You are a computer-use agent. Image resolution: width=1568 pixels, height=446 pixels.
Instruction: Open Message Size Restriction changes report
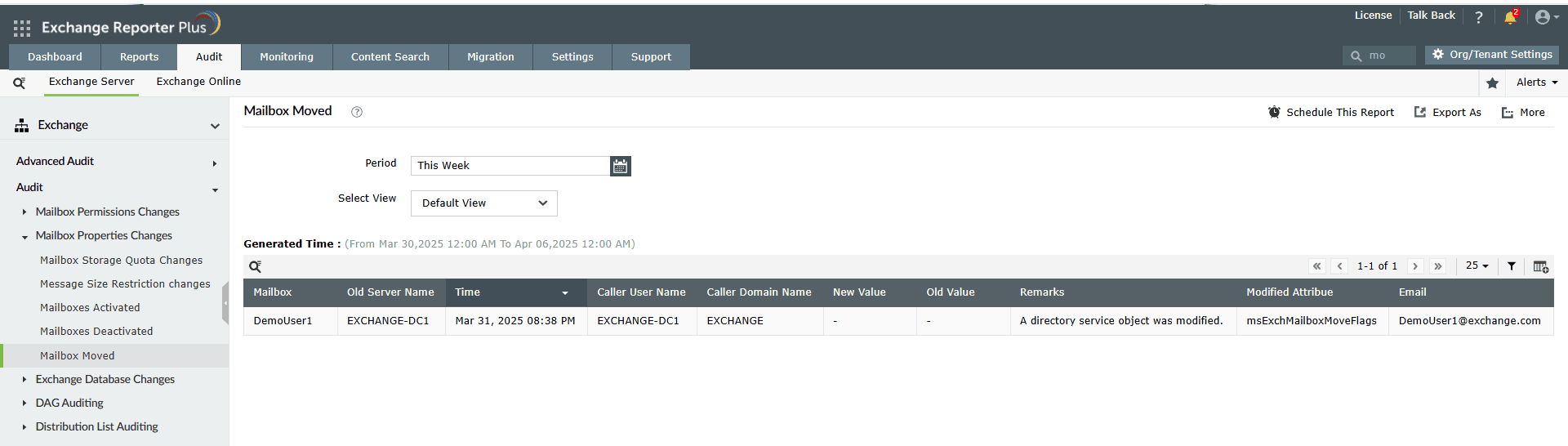(125, 284)
